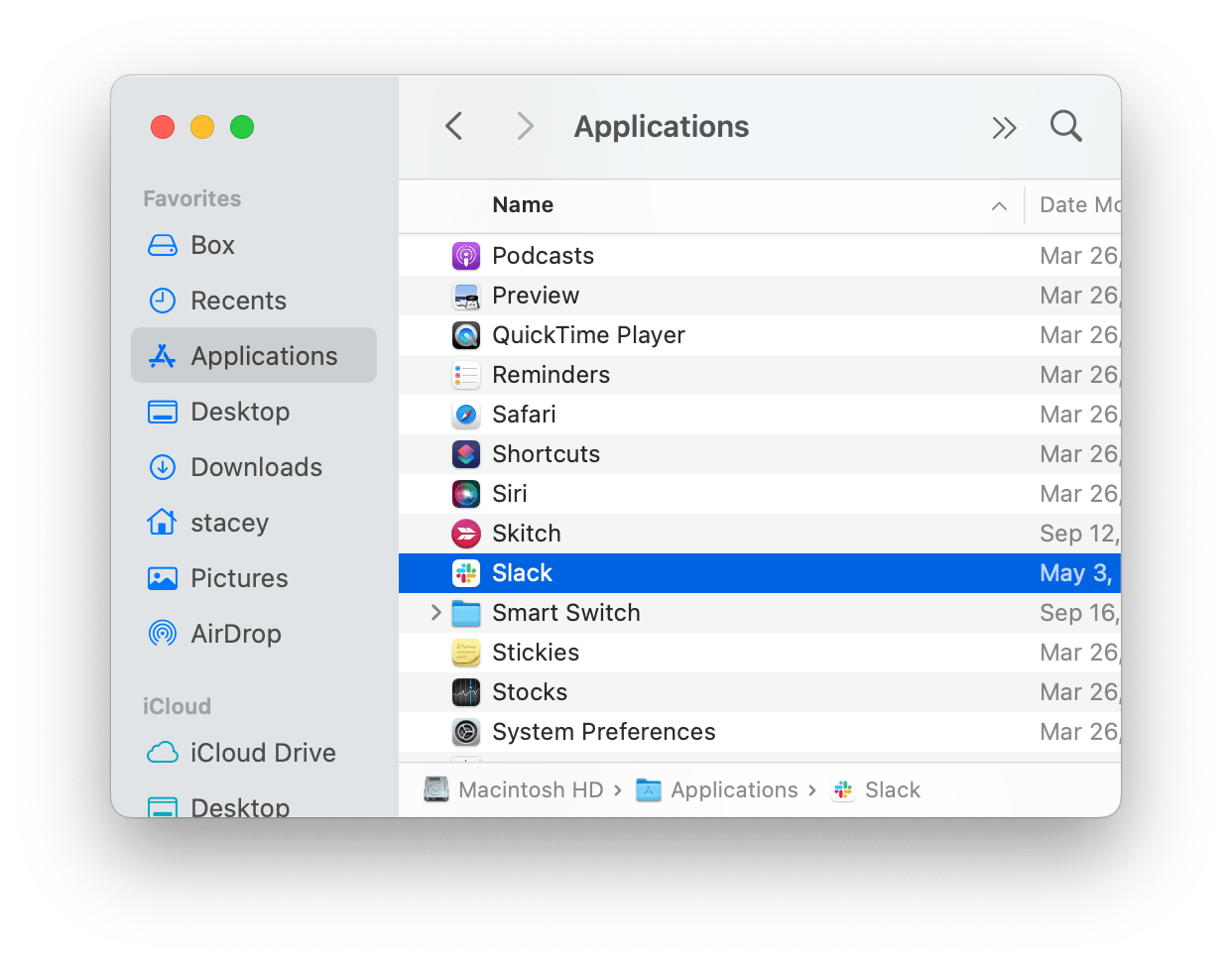Click the Shortcuts app icon

coord(466,454)
